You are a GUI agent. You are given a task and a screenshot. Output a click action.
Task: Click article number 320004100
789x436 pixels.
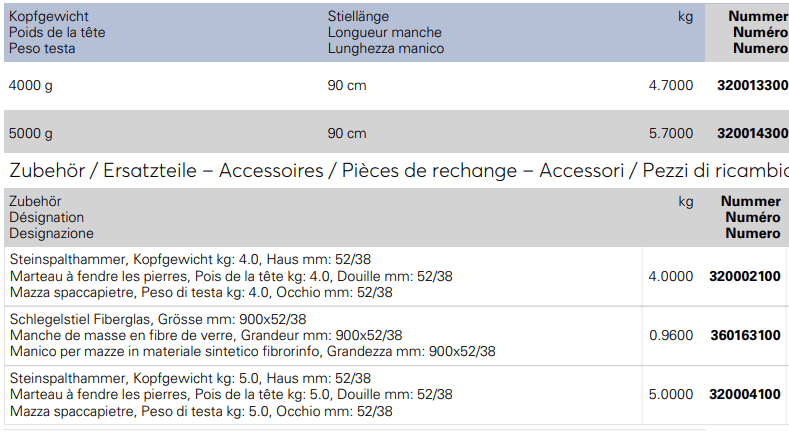[745, 394]
